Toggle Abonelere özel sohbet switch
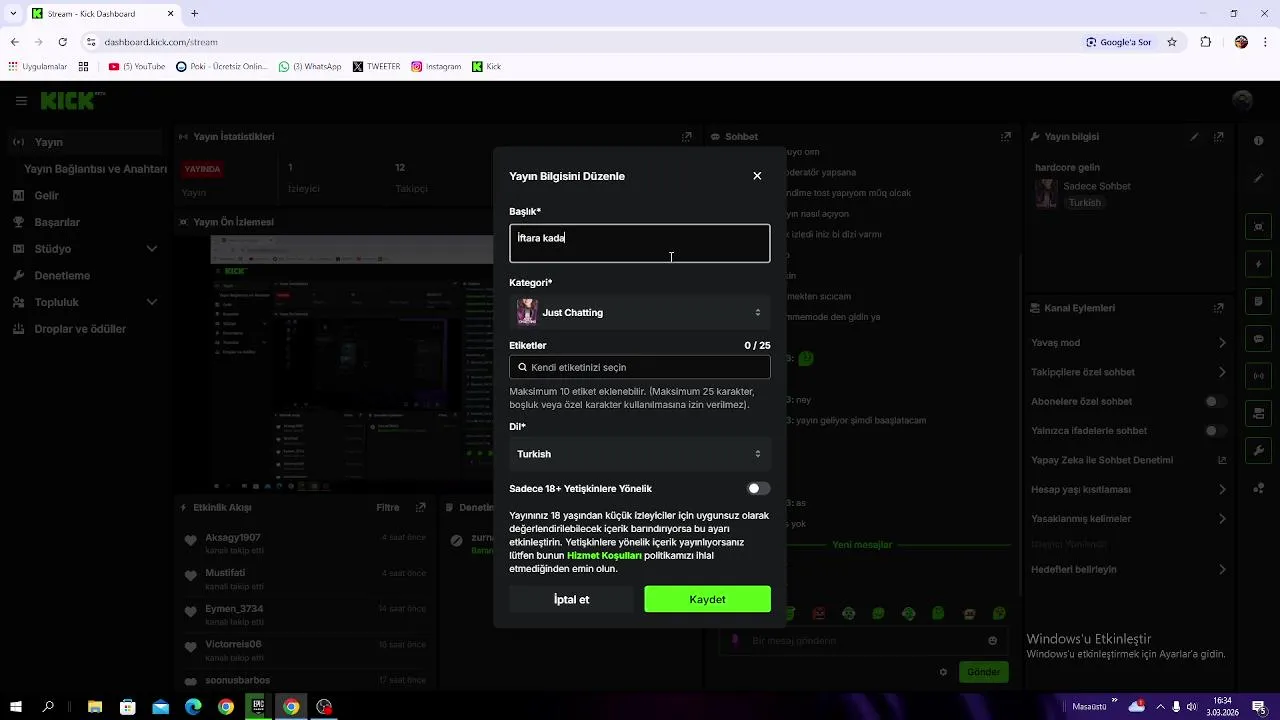This screenshot has height=720, width=1280. click(1215, 401)
